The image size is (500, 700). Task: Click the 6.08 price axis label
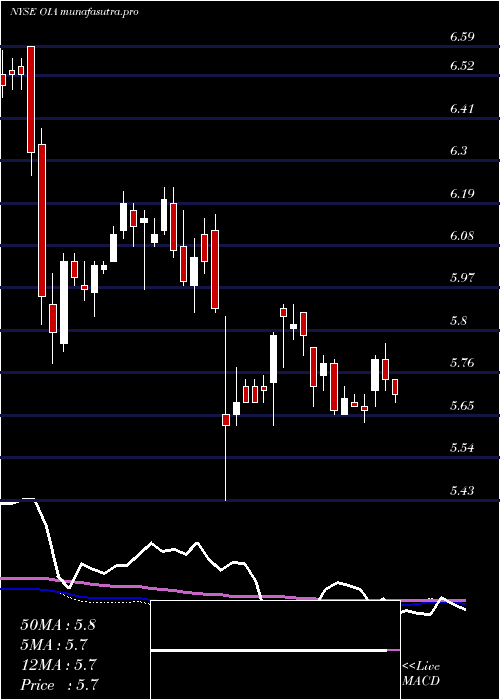(x=462, y=236)
